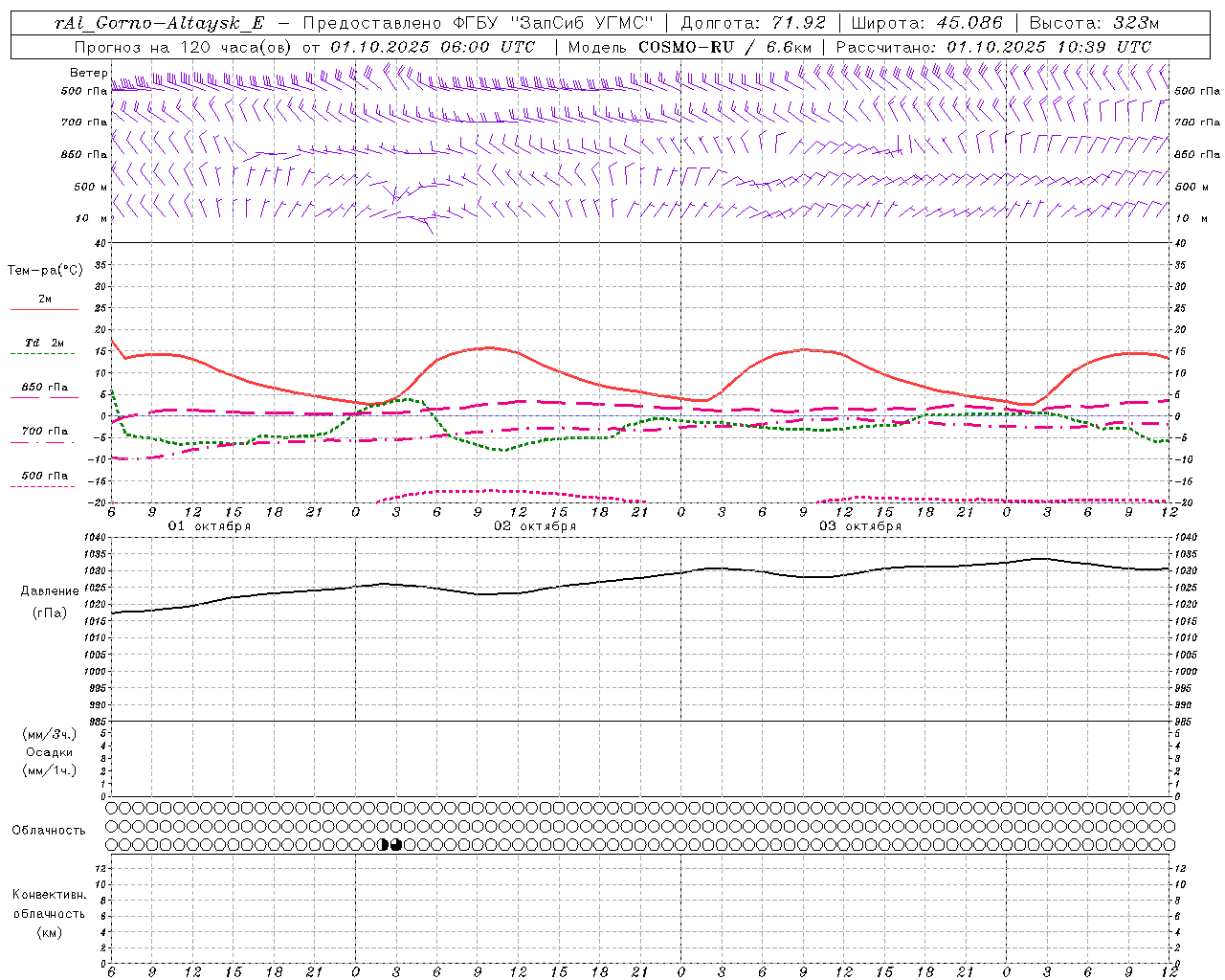Click the Облачность cloudiness label

point(49,830)
